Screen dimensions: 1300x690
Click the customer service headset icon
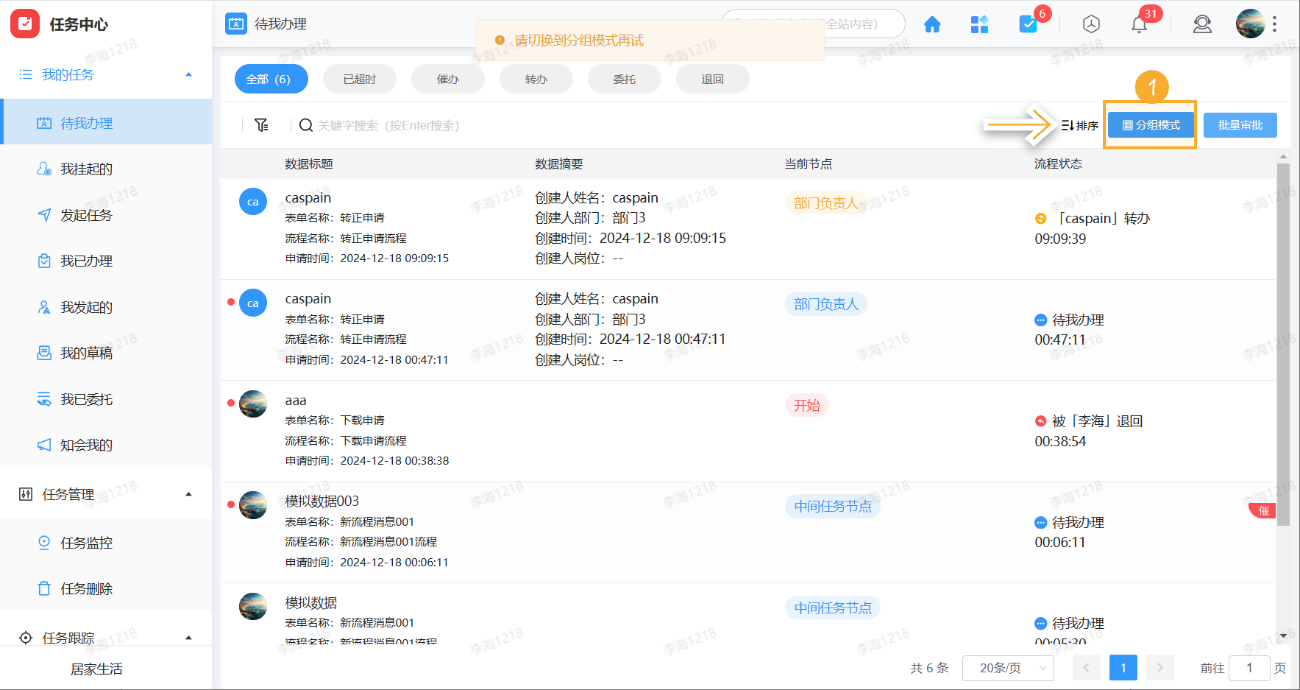point(1202,23)
